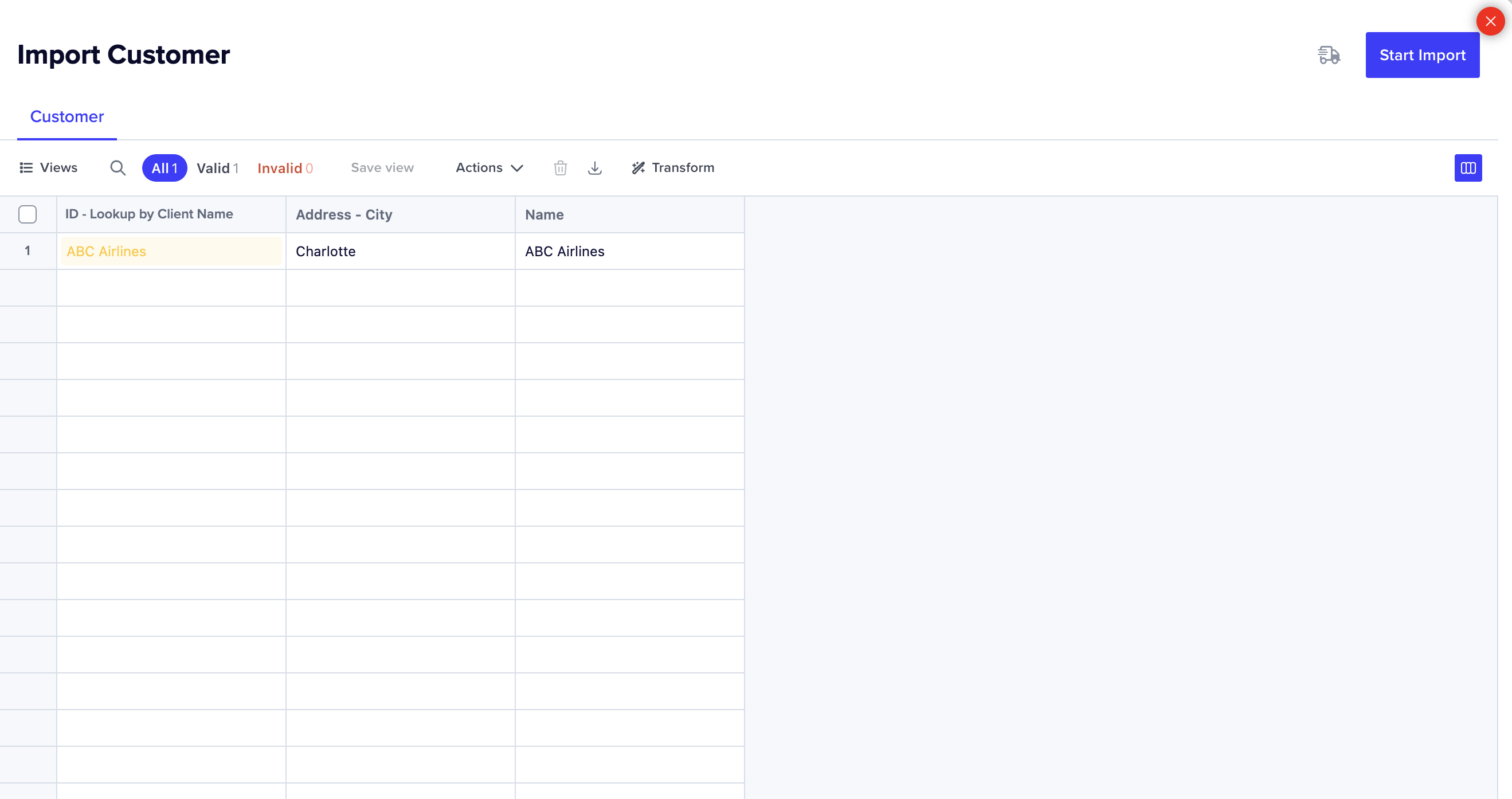The width and height of the screenshot is (1512, 799).
Task: Click the Start Import button
Action: tap(1421, 54)
